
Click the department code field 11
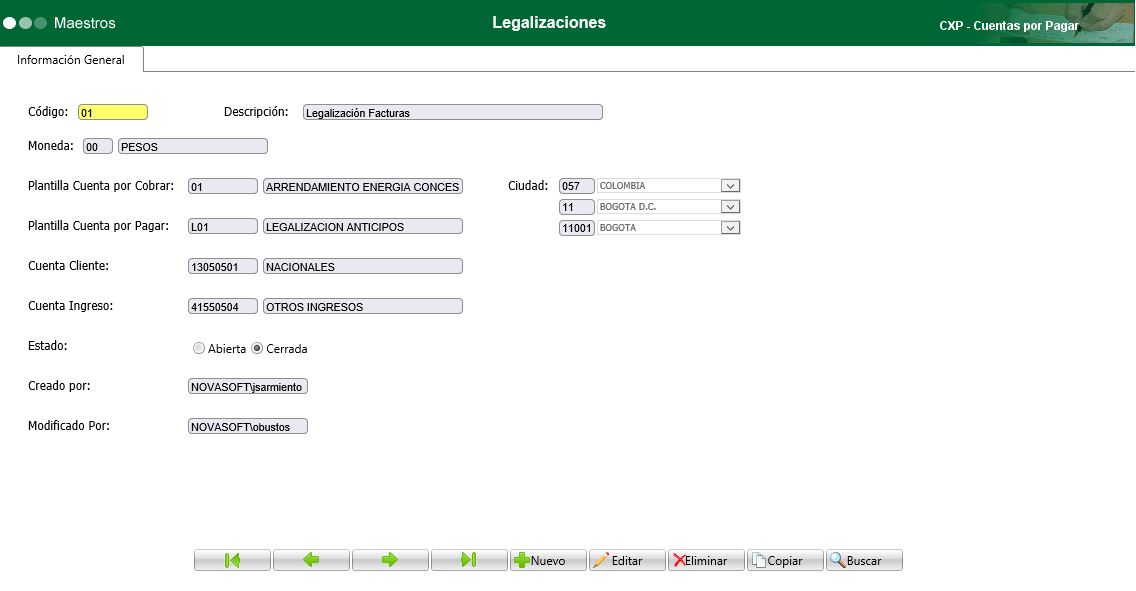coord(577,207)
